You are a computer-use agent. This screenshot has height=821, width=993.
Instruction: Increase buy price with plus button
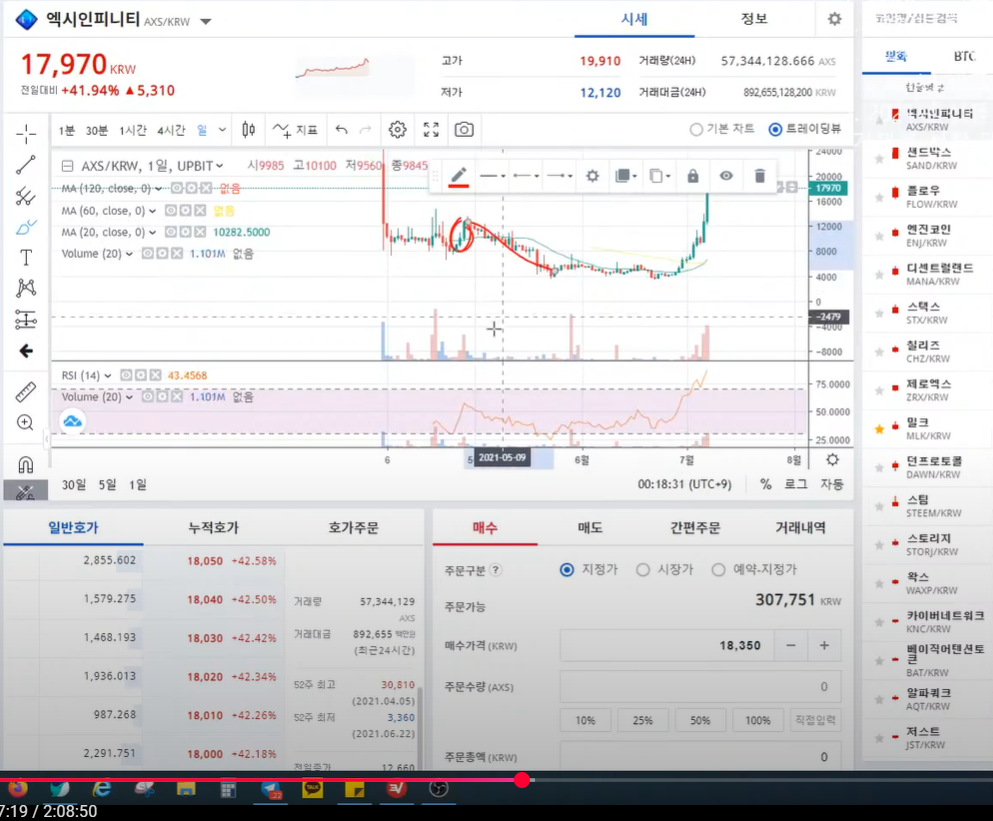(x=824, y=646)
